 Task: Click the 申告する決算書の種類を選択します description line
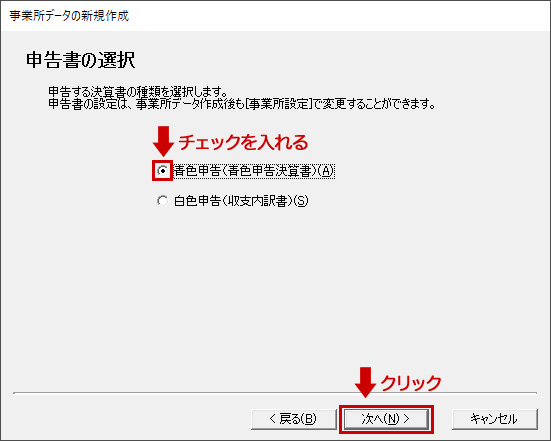click(x=138, y=92)
